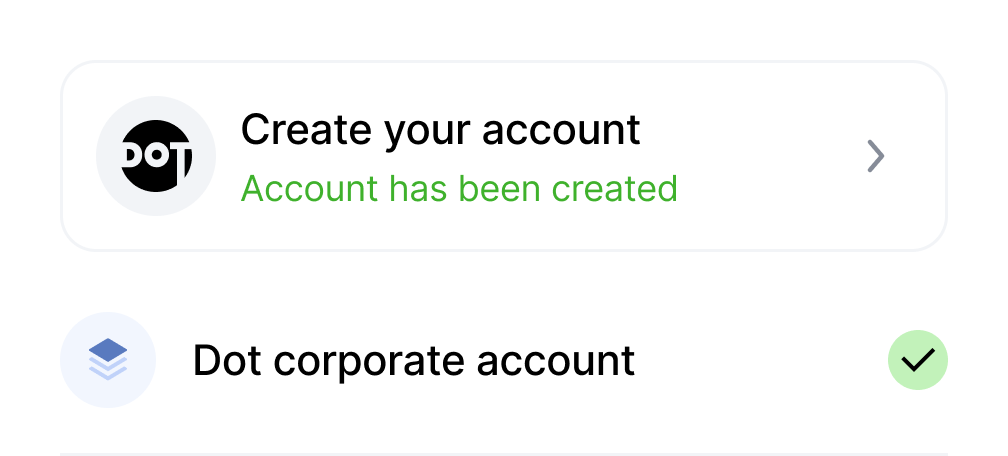Click the black checkmark icon in green circle
This screenshot has width=1008, height=456.
click(917, 360)
